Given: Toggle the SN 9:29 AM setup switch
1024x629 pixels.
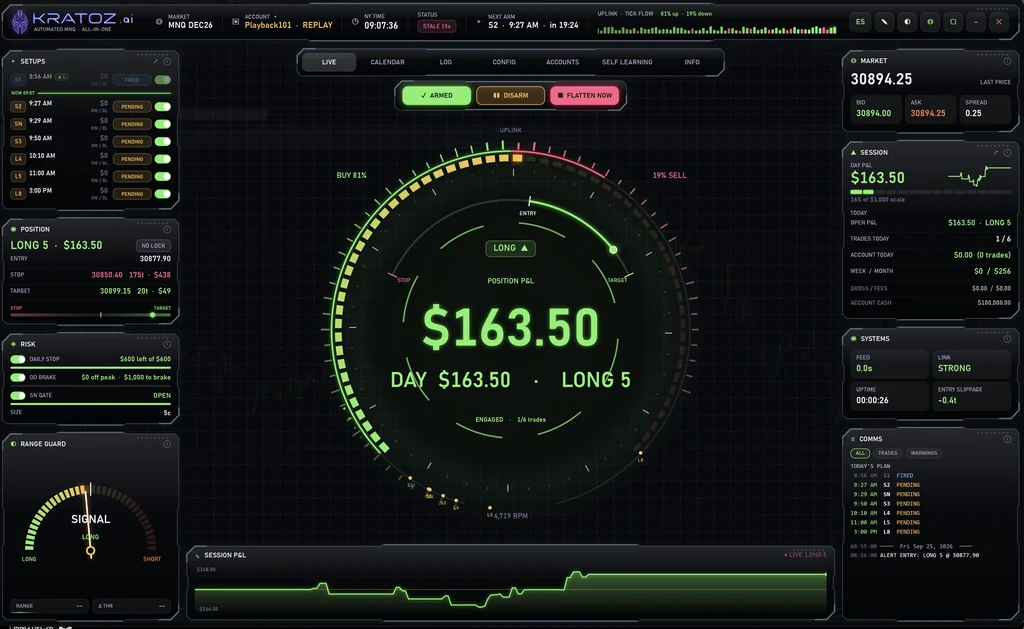Looking at the screenshot, I should 163,124.
